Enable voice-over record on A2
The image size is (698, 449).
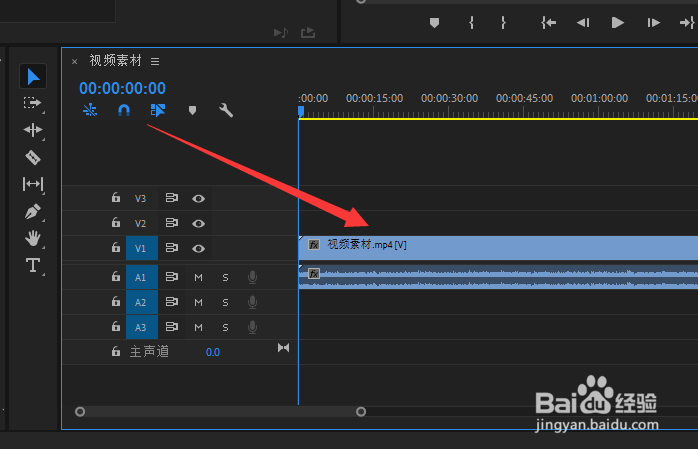coord(252,302)
